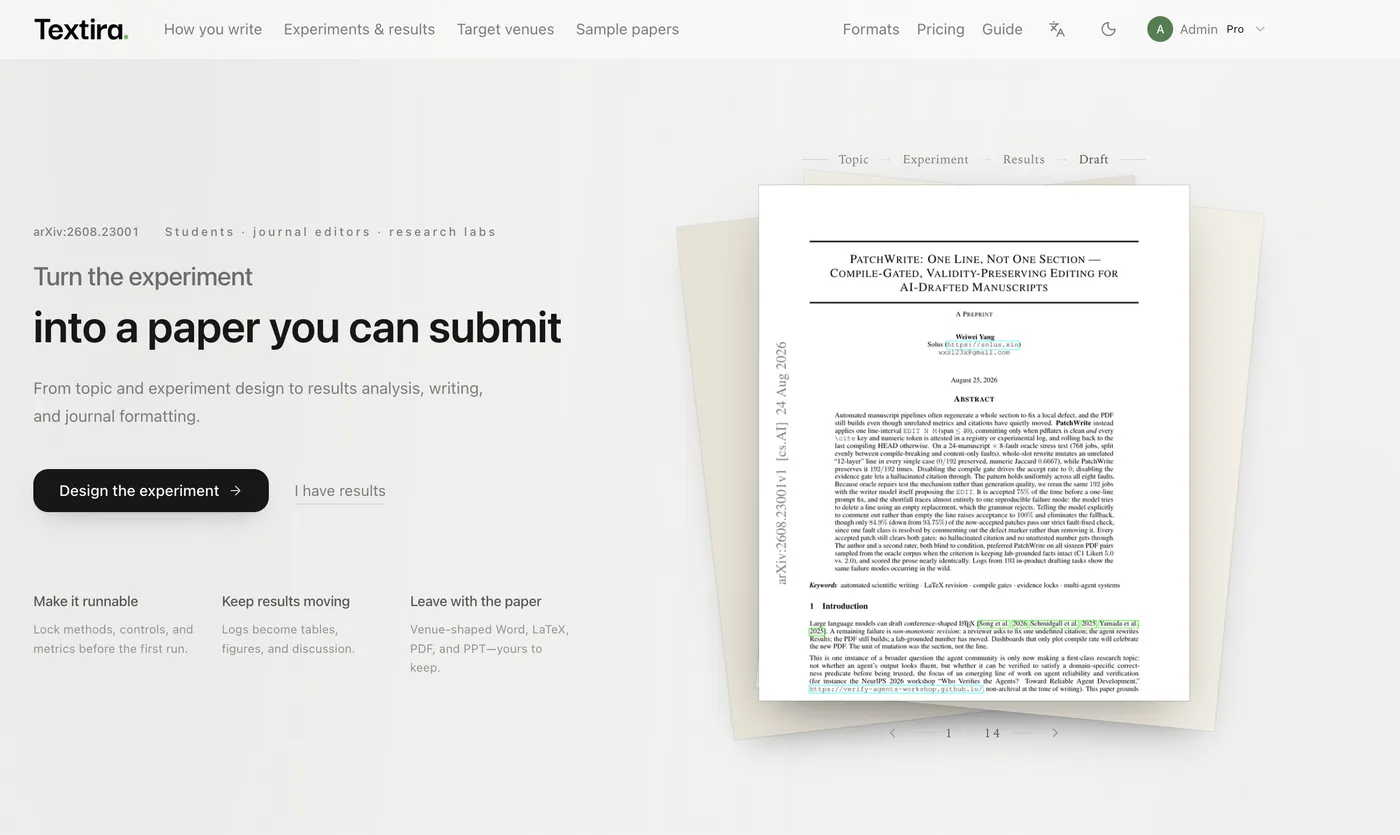
Task: Click the Keywords line in the paper
Action: 964,585
